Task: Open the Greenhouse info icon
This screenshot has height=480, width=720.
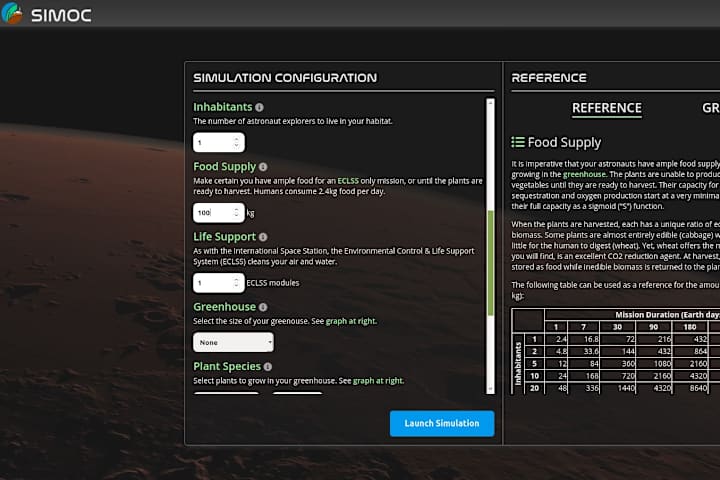Action: (x=263, y=307)
